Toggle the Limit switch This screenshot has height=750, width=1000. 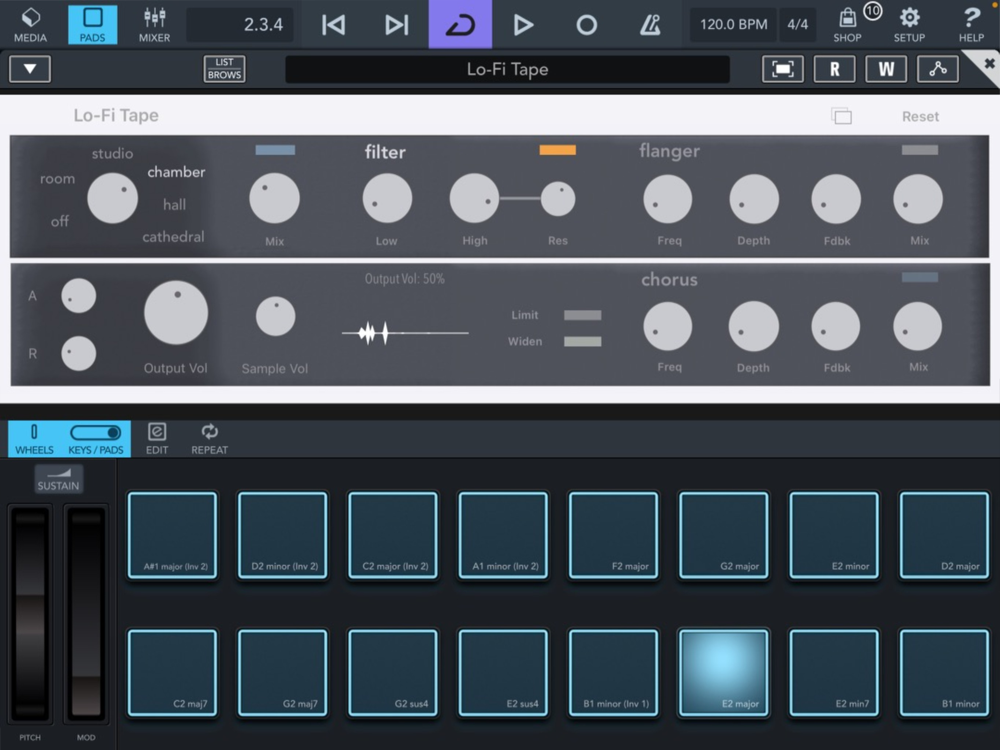click(x=582, y=315)
